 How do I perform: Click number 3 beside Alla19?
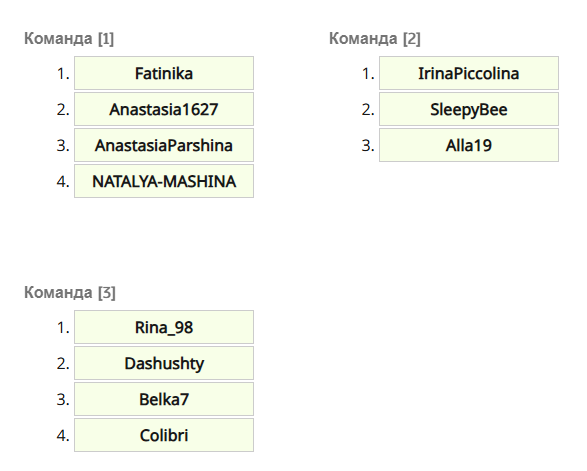tap(368, 145)
